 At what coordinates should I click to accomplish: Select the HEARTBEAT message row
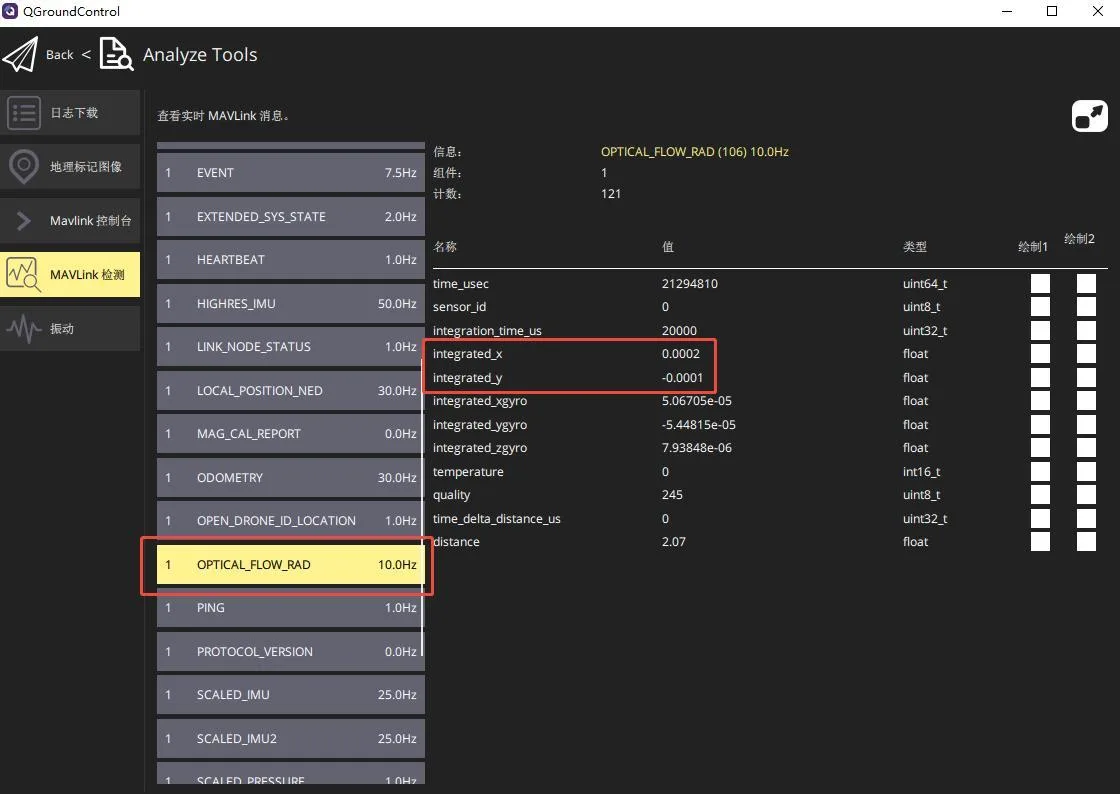[291, 260]
